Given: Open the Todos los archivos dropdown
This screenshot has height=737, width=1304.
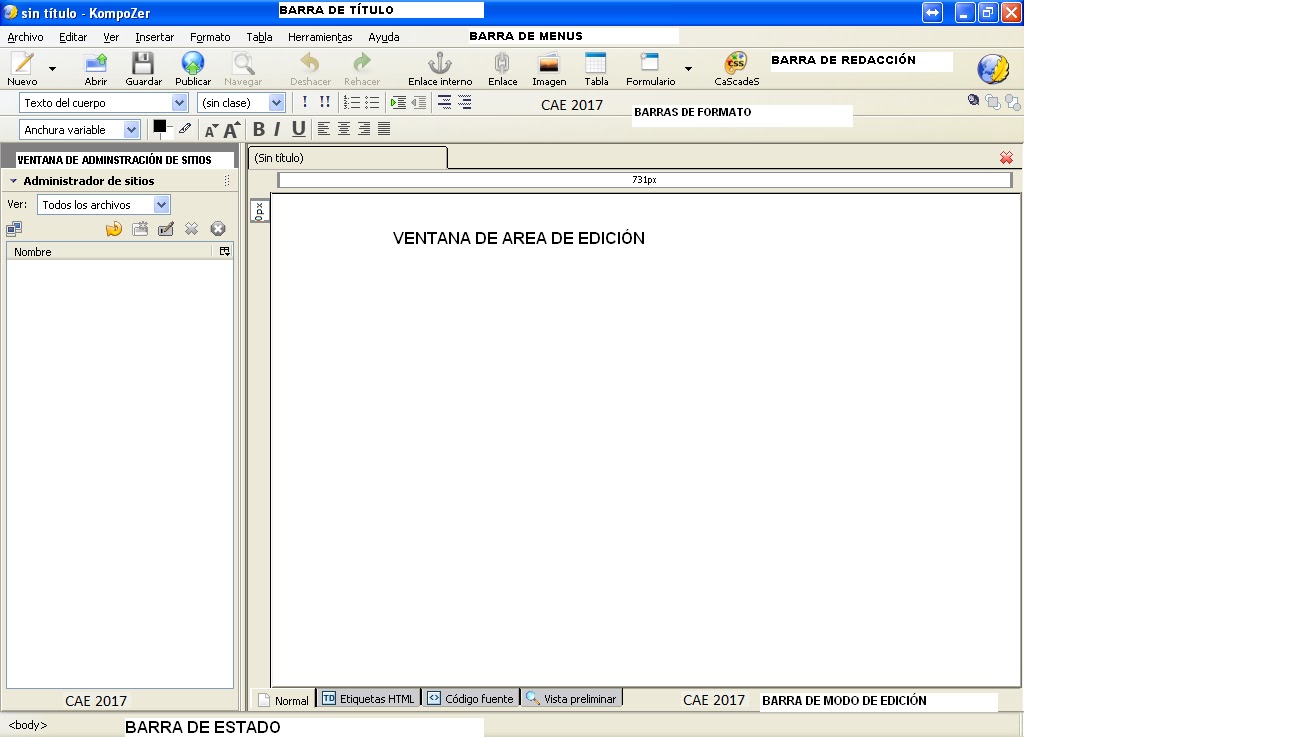Looking at the screenshot, I should (162, 204).
